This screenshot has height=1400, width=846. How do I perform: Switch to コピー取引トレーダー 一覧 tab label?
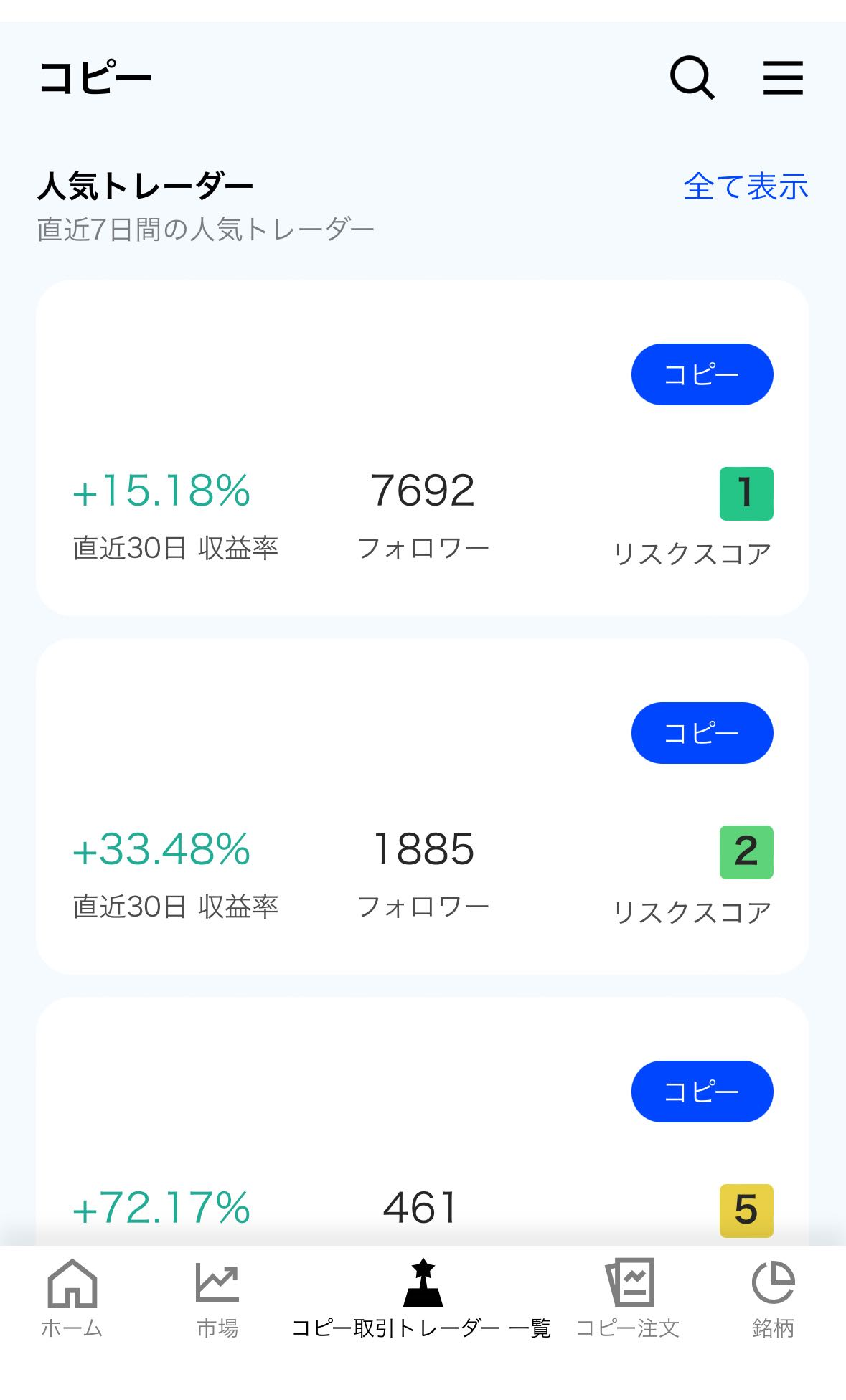click(x=421, y=1328)
